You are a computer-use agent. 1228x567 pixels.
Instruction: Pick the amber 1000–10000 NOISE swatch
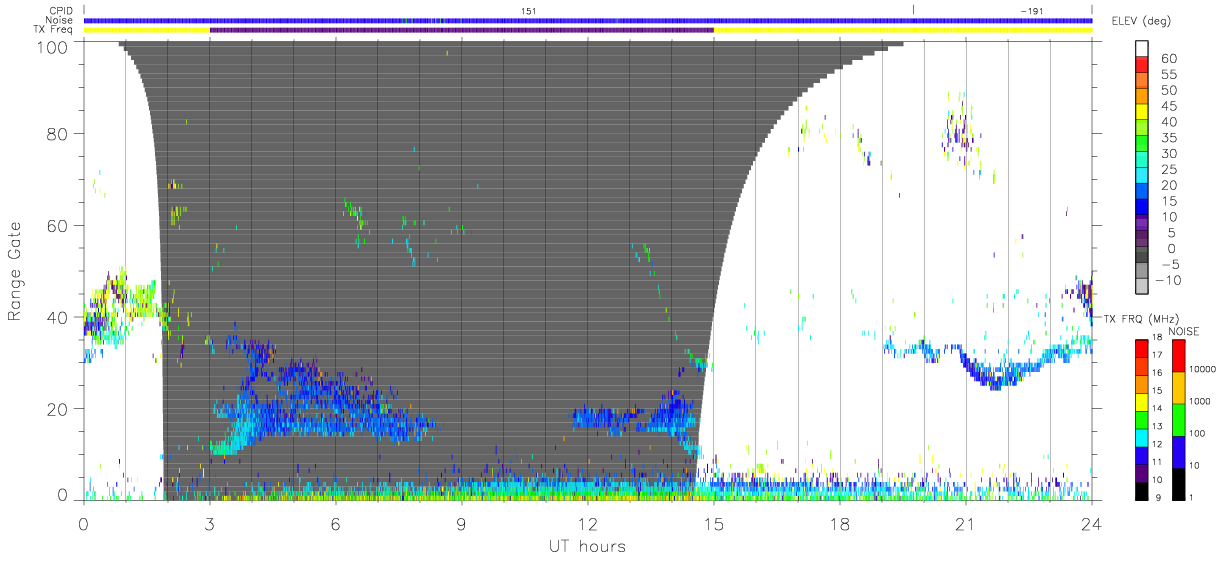click(x=1177, y=387)
